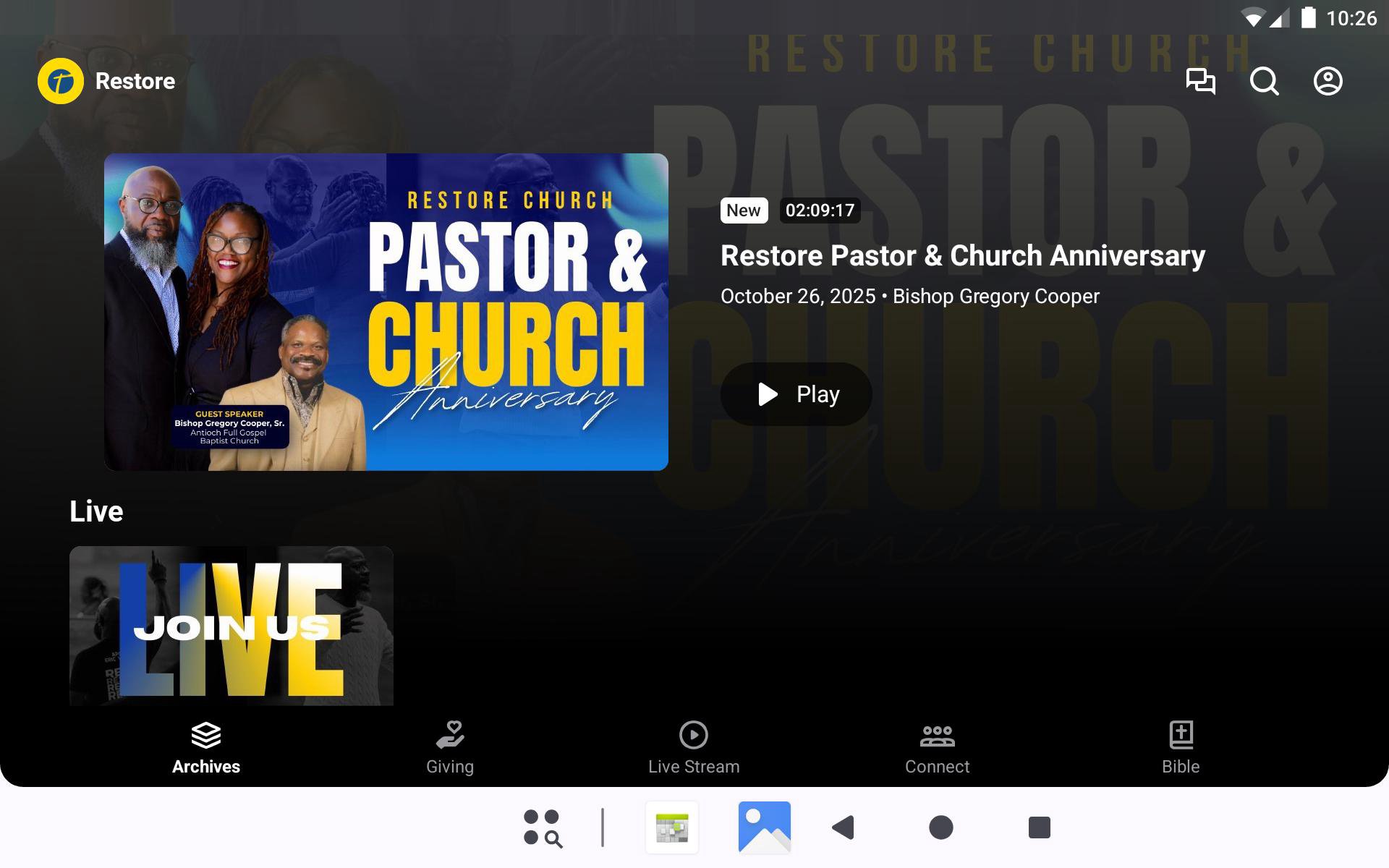Screen dimensions: 1389x868
Task: Click the New badge label
Action: pos(743,210)
